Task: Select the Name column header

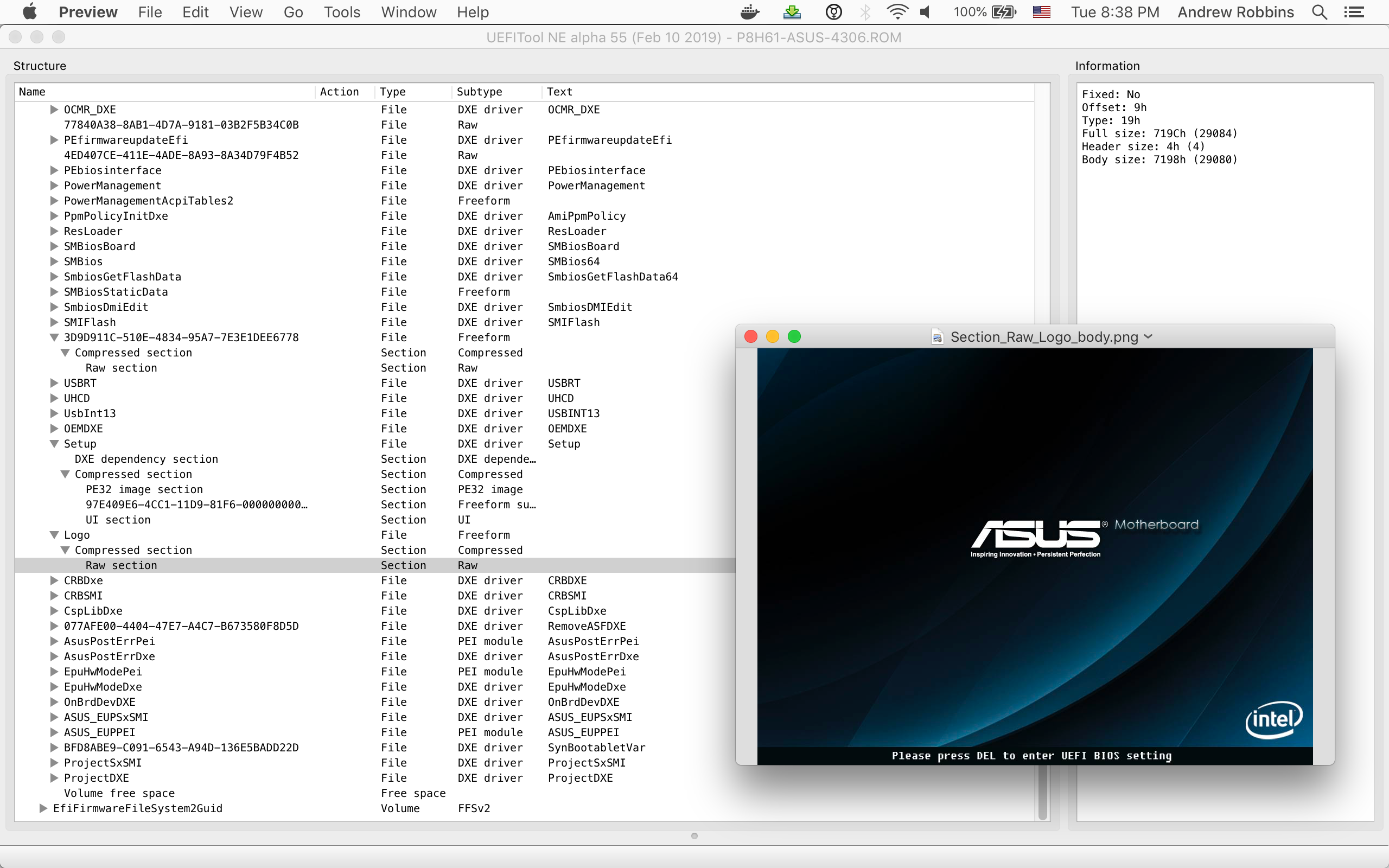Action: [x=165, y=92]
